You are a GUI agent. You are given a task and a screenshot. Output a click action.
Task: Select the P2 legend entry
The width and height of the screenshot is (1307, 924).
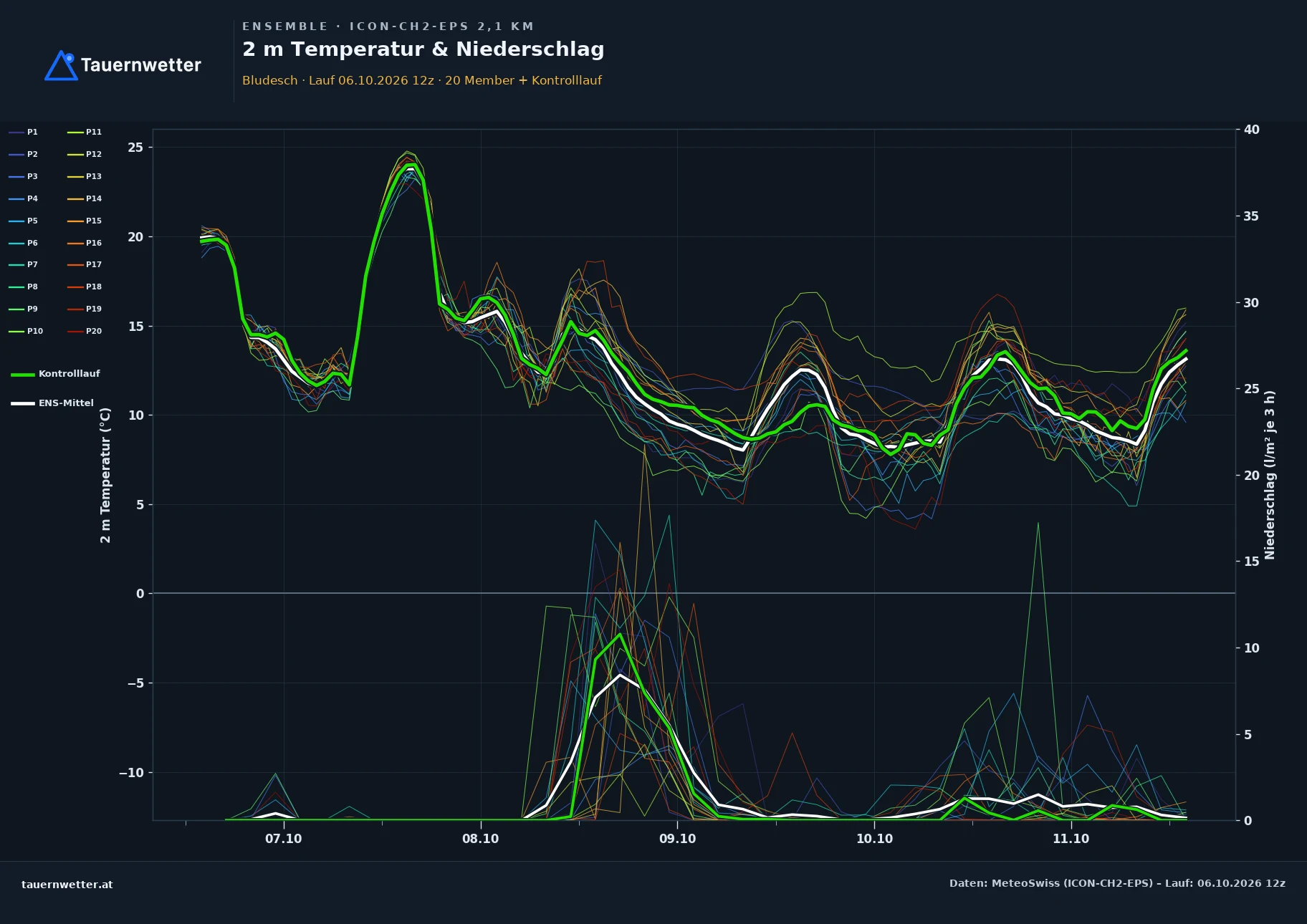(x=24, y=154)
